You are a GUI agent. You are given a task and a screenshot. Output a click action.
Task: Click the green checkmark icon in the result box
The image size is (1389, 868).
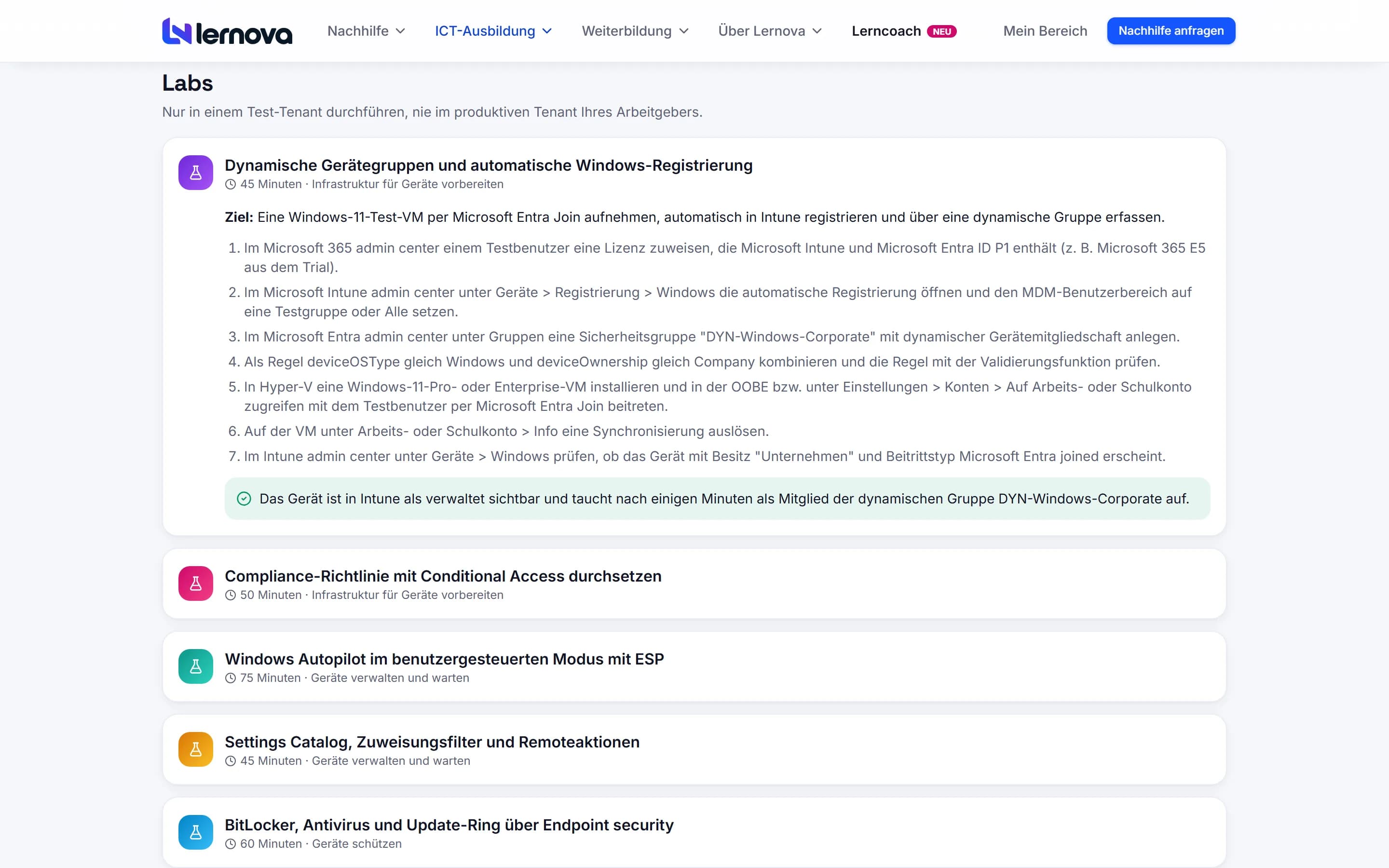click(x=244, y=499)
